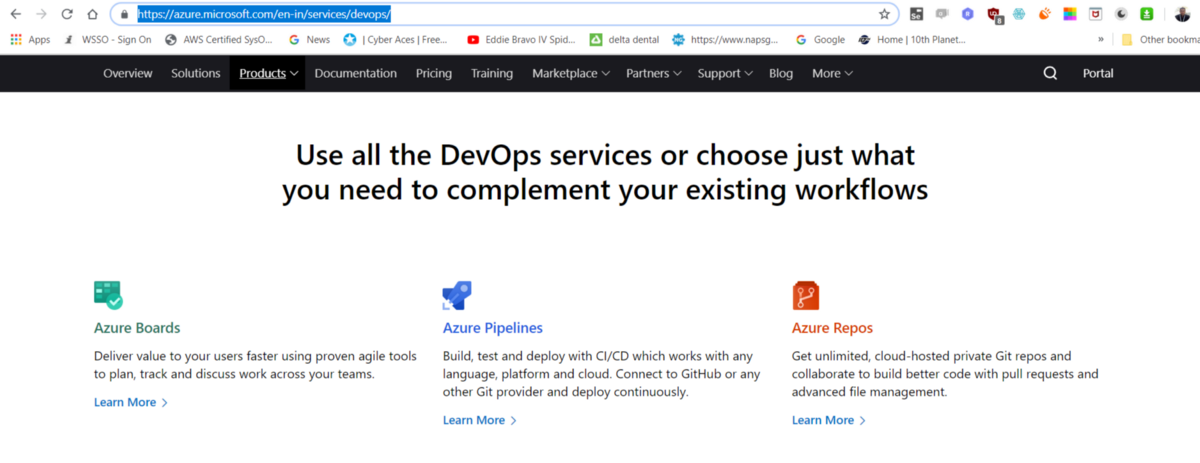1200x463 pixels.
Task: Click the Azure Repos product icon
Action: pos(806,295)
